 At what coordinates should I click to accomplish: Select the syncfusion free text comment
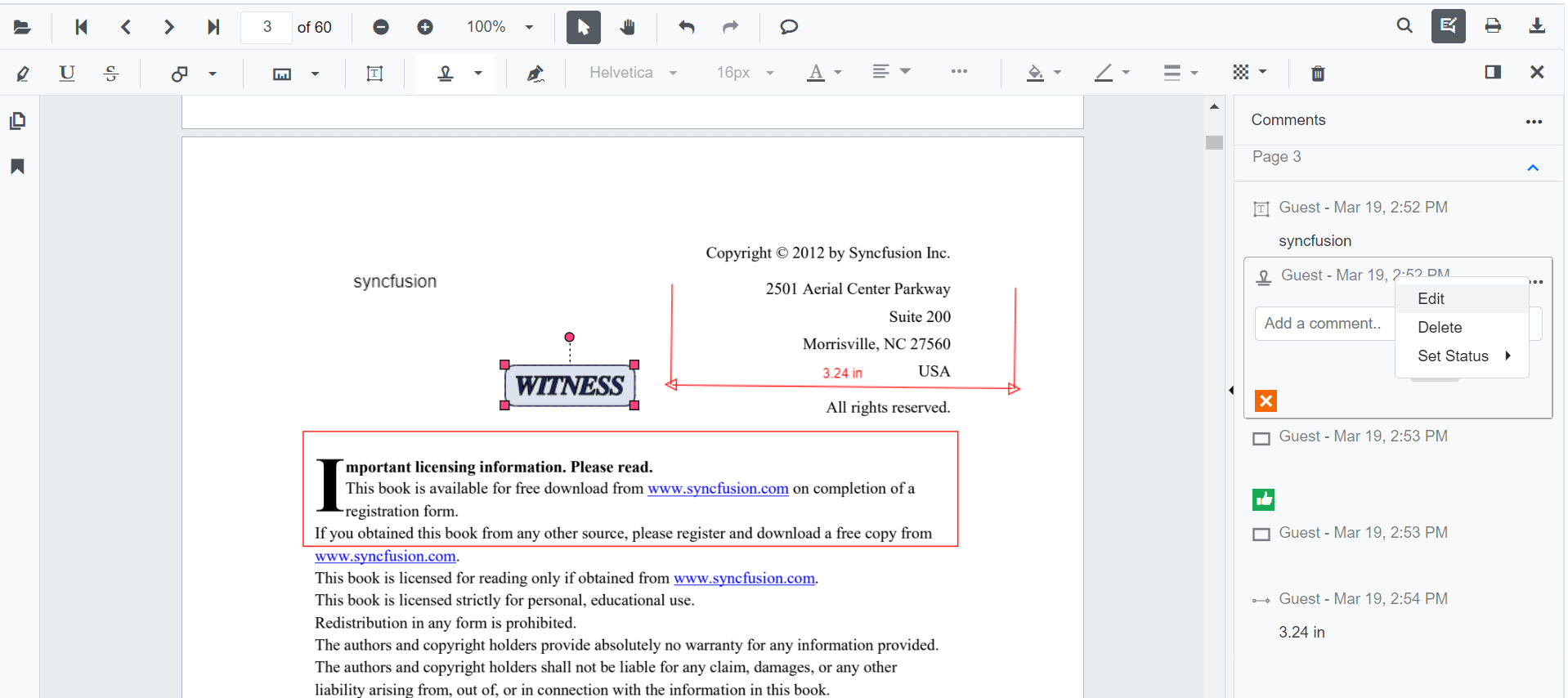(1315, 241)
